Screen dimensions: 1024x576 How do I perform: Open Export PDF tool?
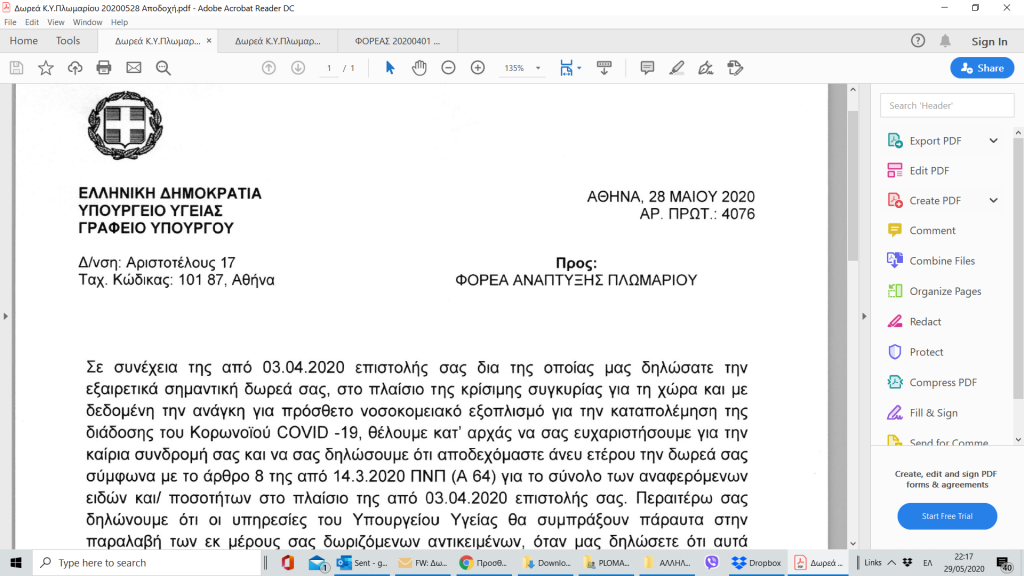click(x=935, y=141)
